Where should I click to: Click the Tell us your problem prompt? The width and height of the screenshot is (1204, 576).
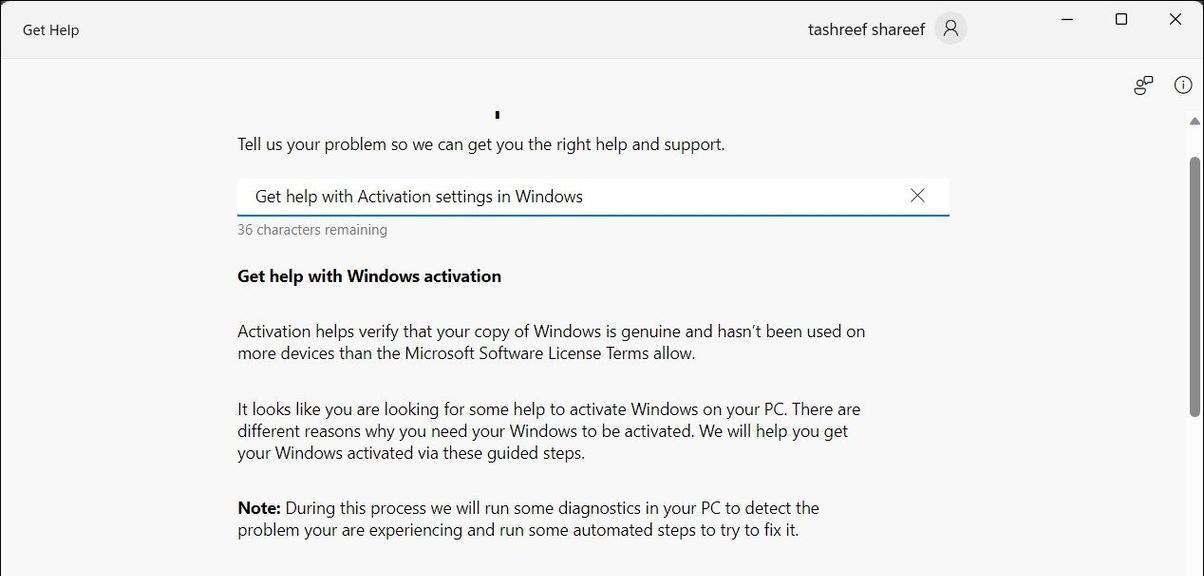(481, 144)
